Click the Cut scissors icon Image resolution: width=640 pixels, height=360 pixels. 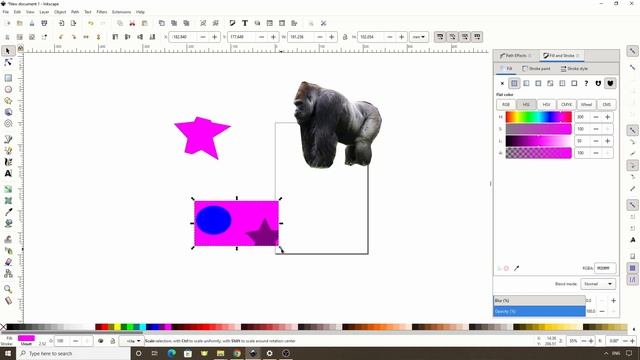(132, 23)
